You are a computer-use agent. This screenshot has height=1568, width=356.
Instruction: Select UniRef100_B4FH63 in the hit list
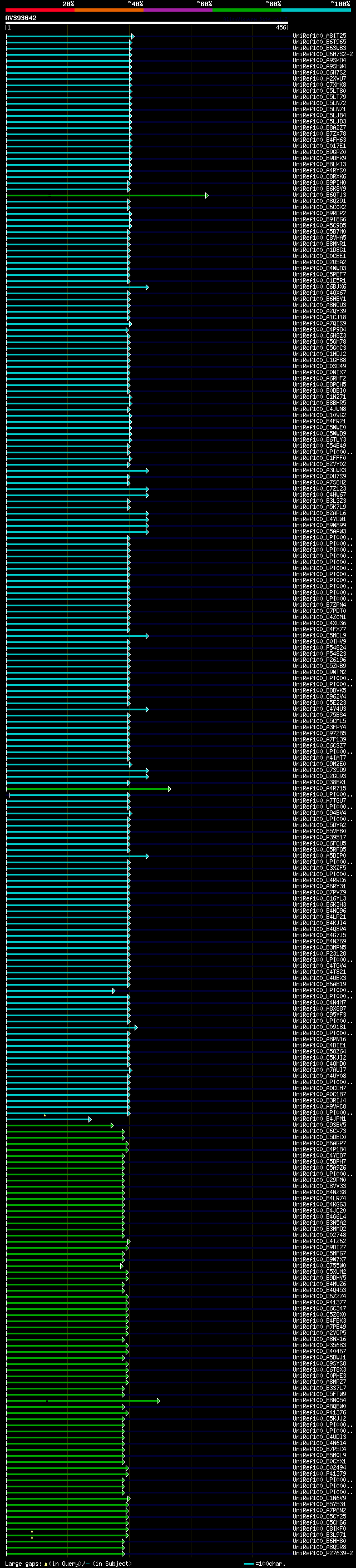tap(319, 140)
